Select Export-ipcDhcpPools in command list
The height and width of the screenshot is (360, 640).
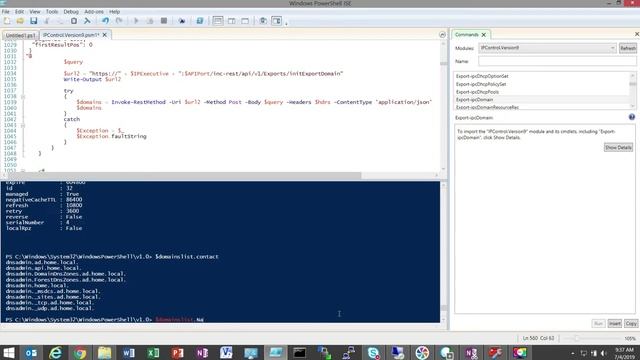[477, 92]
